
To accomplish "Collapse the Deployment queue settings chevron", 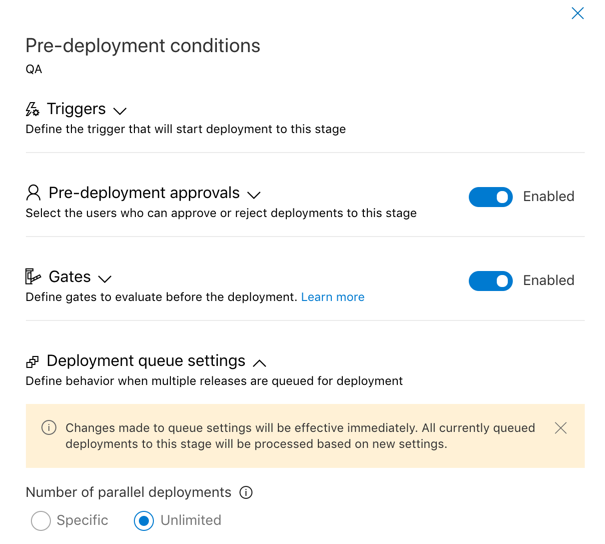I will tap(260, 362).
